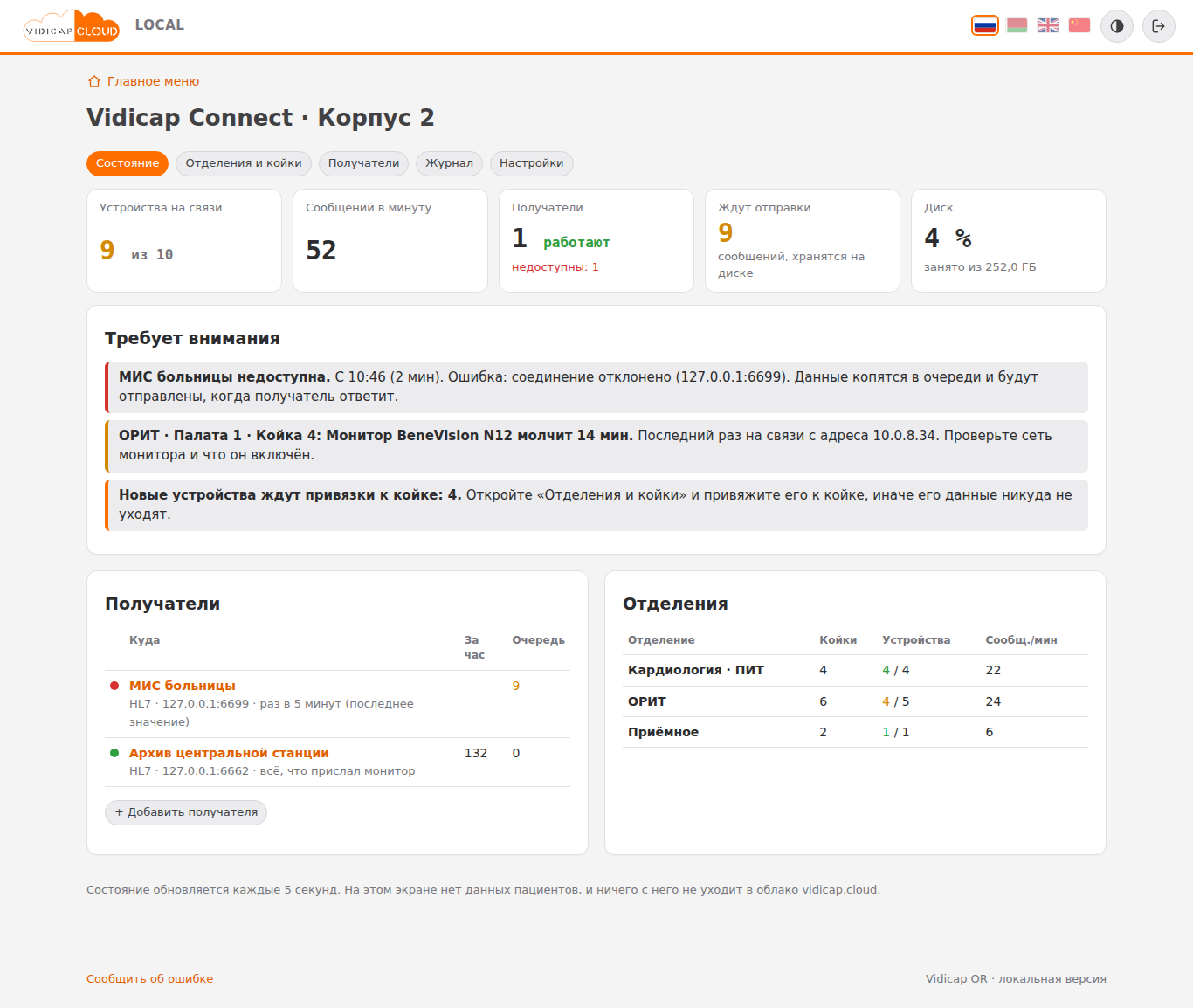Click the 132 per-hour value for Архив

[476, 753]
